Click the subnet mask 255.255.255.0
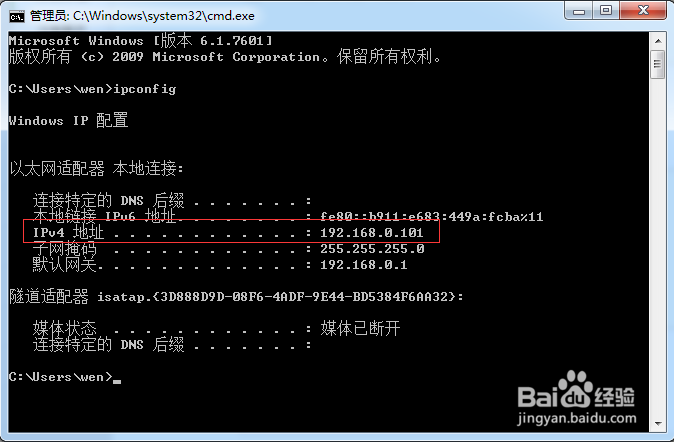 pos(372,249)
